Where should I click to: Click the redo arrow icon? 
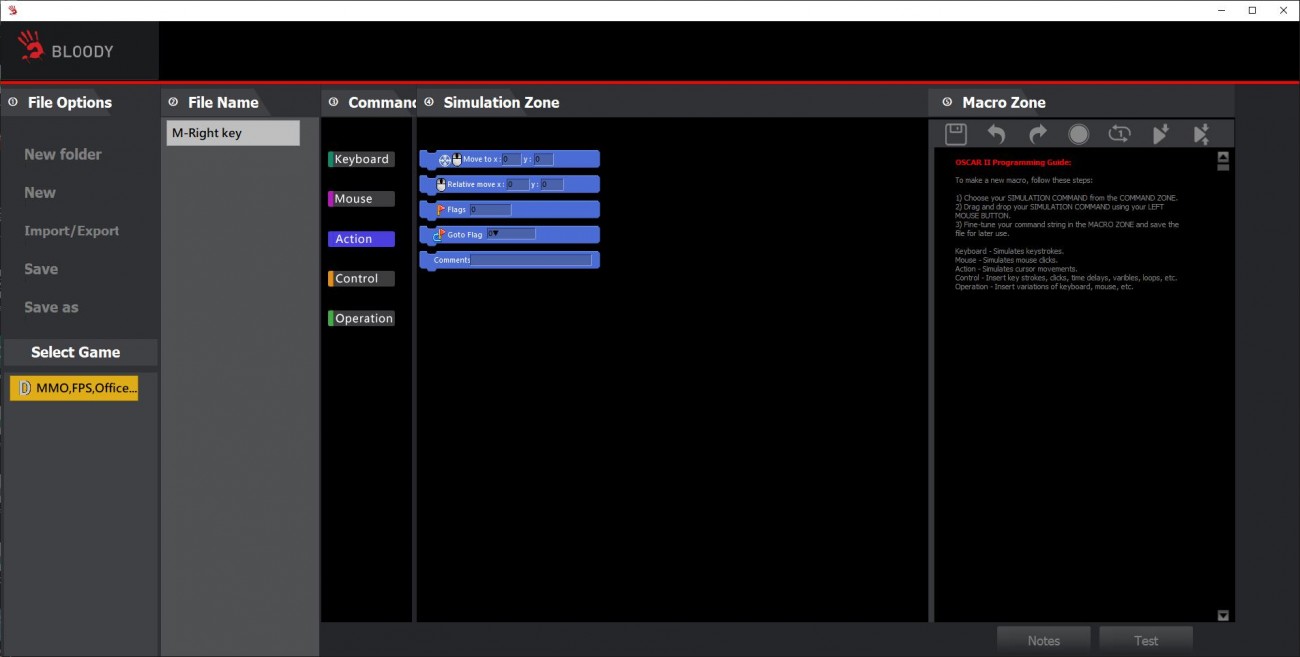tap(1037, 134)
